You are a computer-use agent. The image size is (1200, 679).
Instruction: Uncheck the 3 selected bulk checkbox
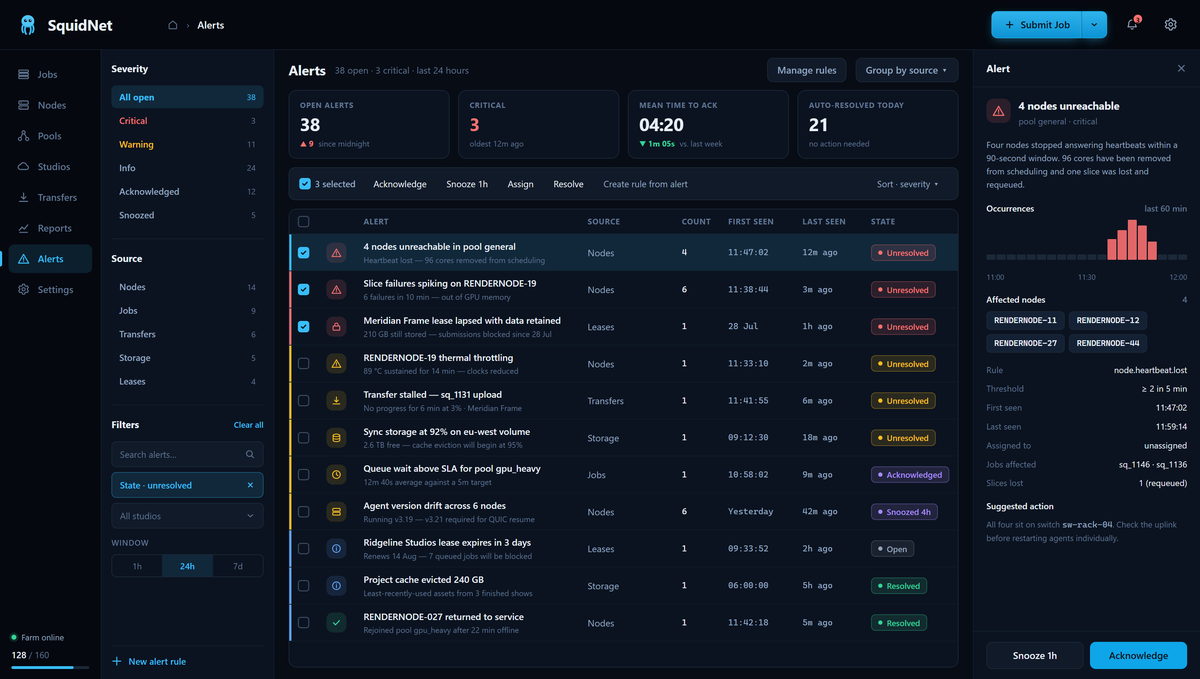click(x=305, y=184)
